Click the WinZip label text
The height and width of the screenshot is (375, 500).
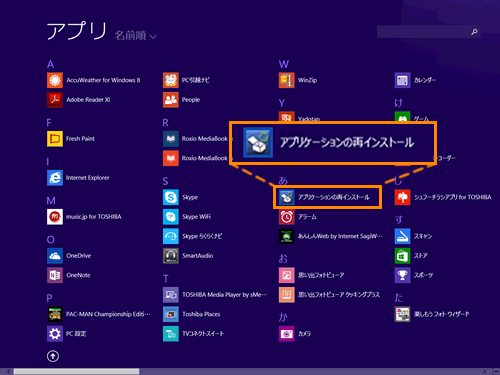pos(307,80)
